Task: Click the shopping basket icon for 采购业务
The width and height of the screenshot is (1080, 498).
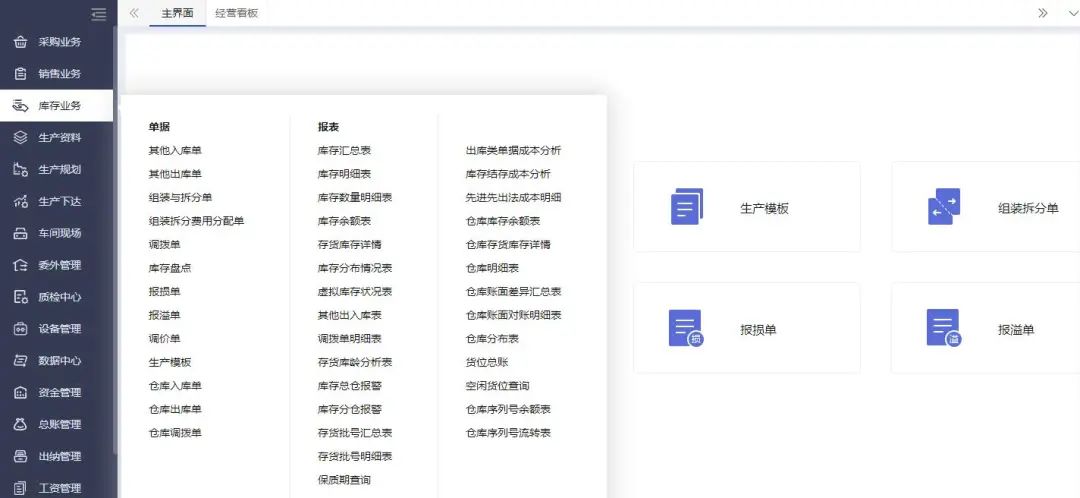Action: point(20,42)
